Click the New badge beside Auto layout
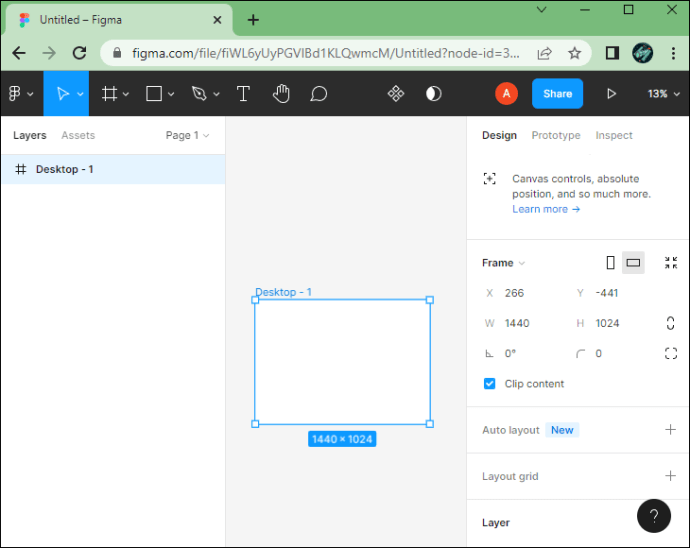Screen dimensions: 690x548 pos(562,430)
